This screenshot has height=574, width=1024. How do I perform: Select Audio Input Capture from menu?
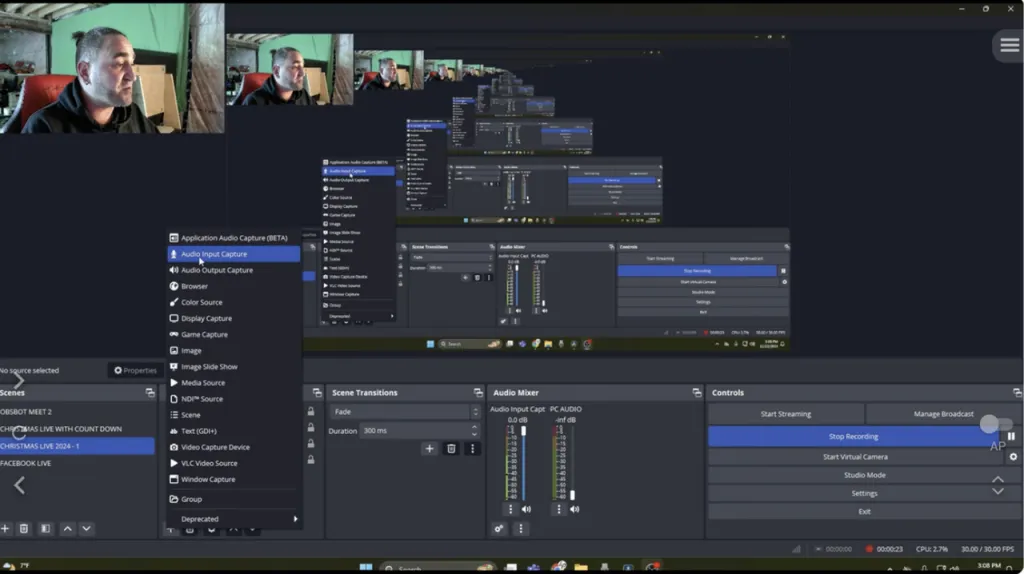pyautogui.click(x=233, y=254)
